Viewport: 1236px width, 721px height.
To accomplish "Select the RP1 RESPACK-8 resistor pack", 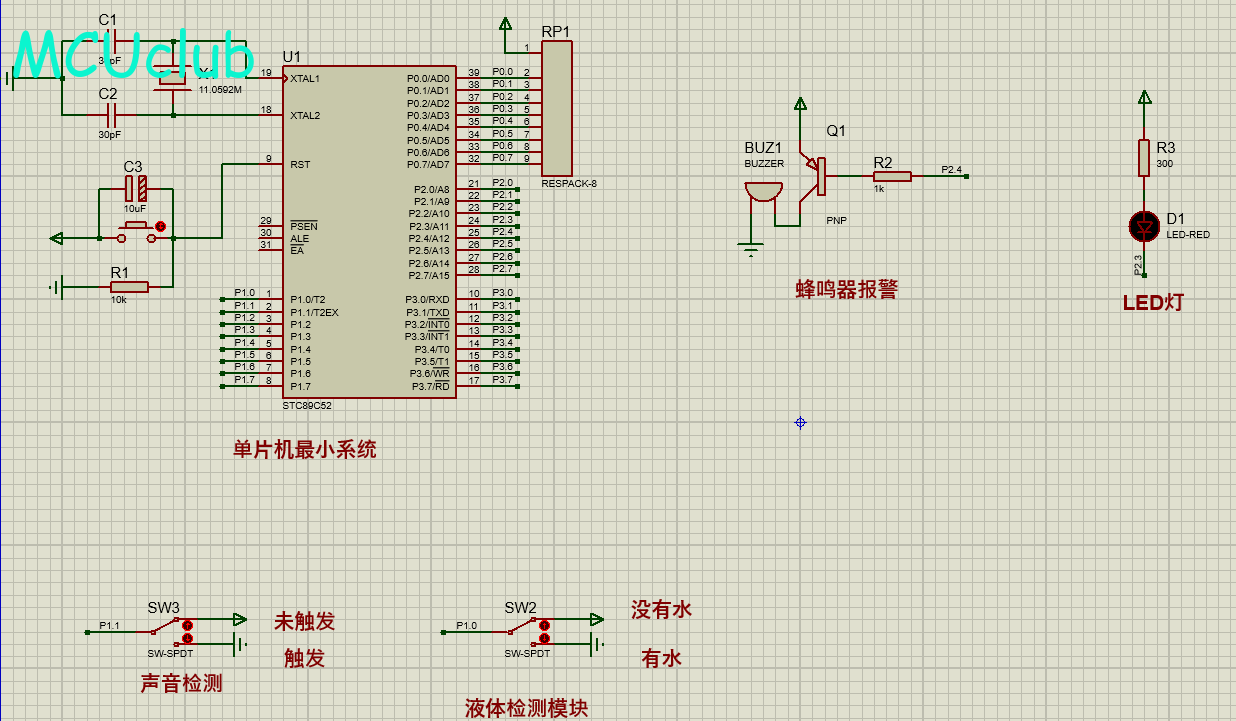I will pyautogui.click(x=557, y=109).
